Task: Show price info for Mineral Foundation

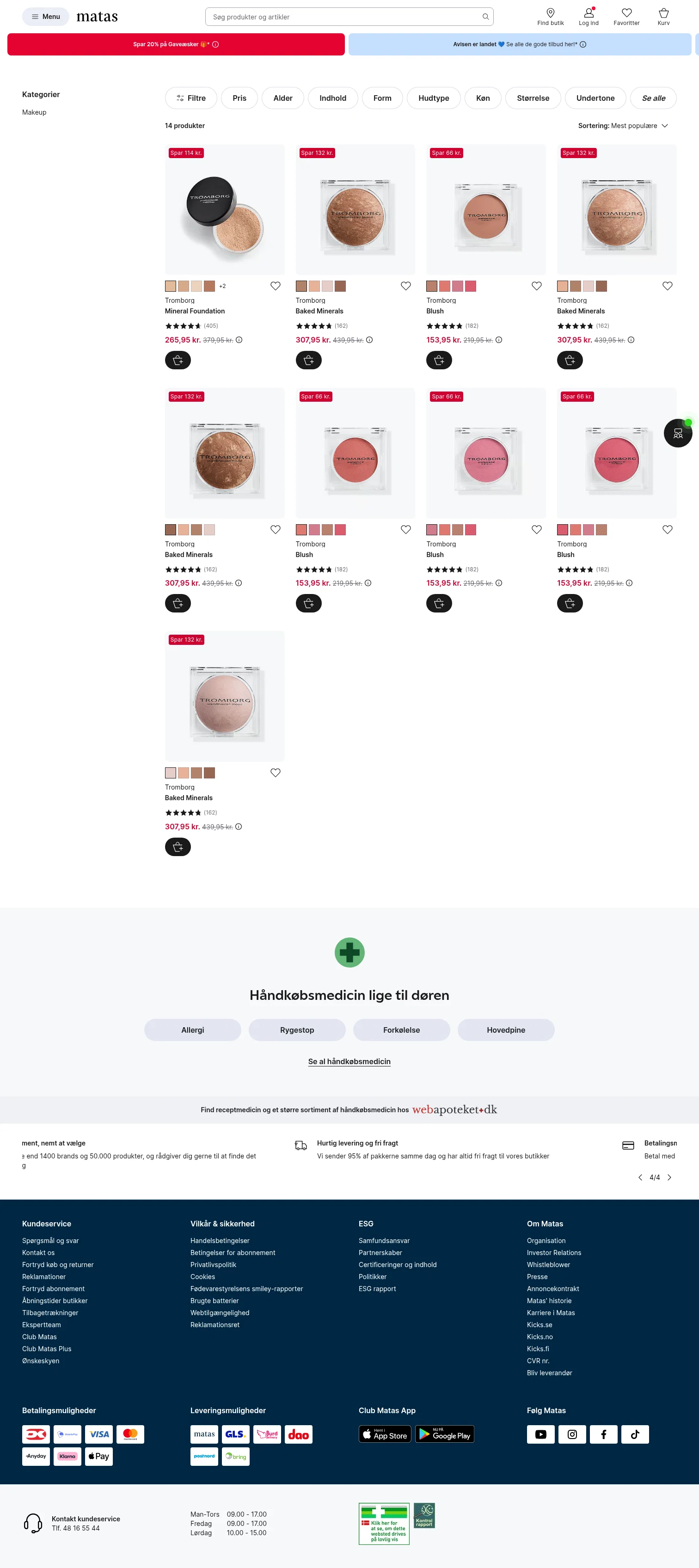Action: (239, 340)
